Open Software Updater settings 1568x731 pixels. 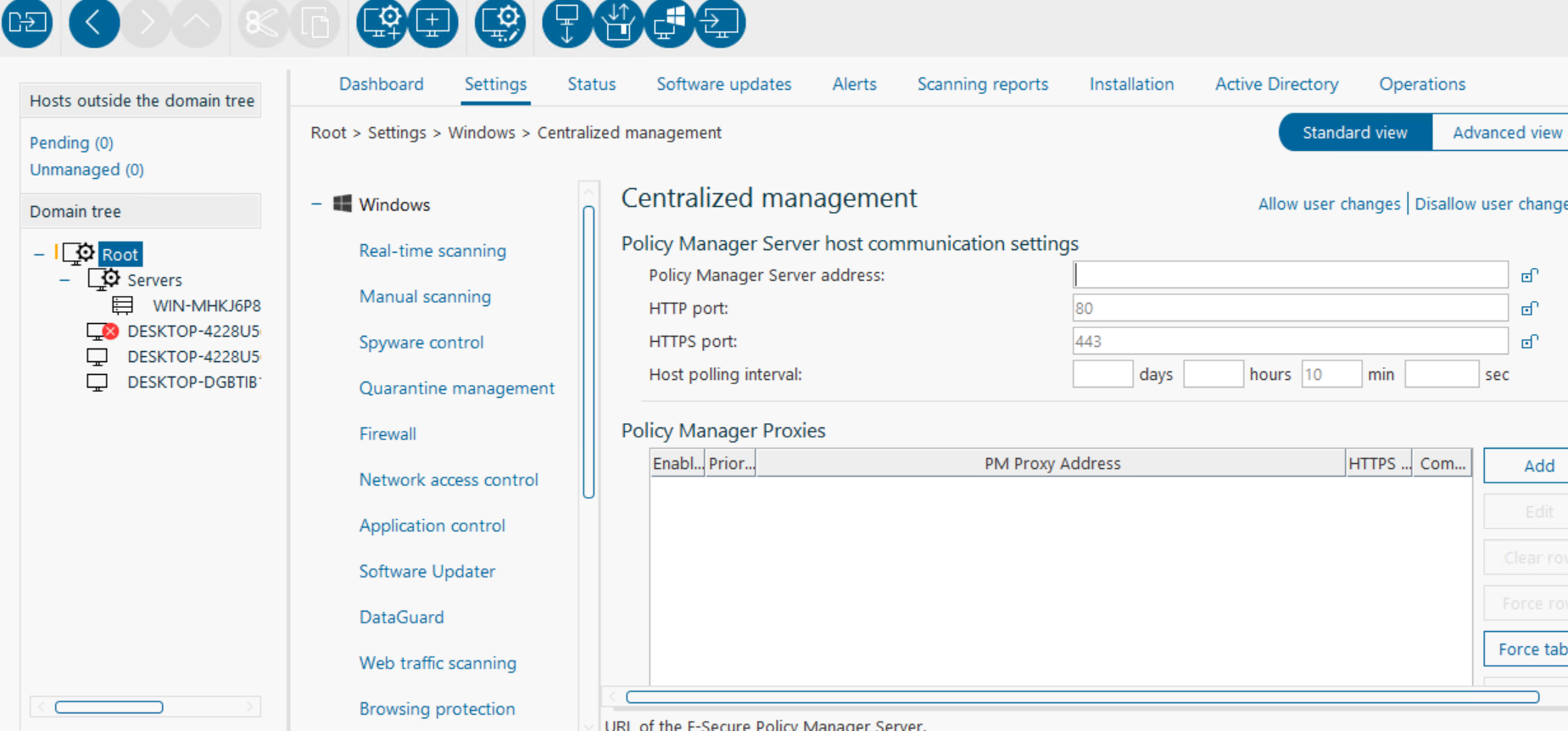tap(427, 572)
